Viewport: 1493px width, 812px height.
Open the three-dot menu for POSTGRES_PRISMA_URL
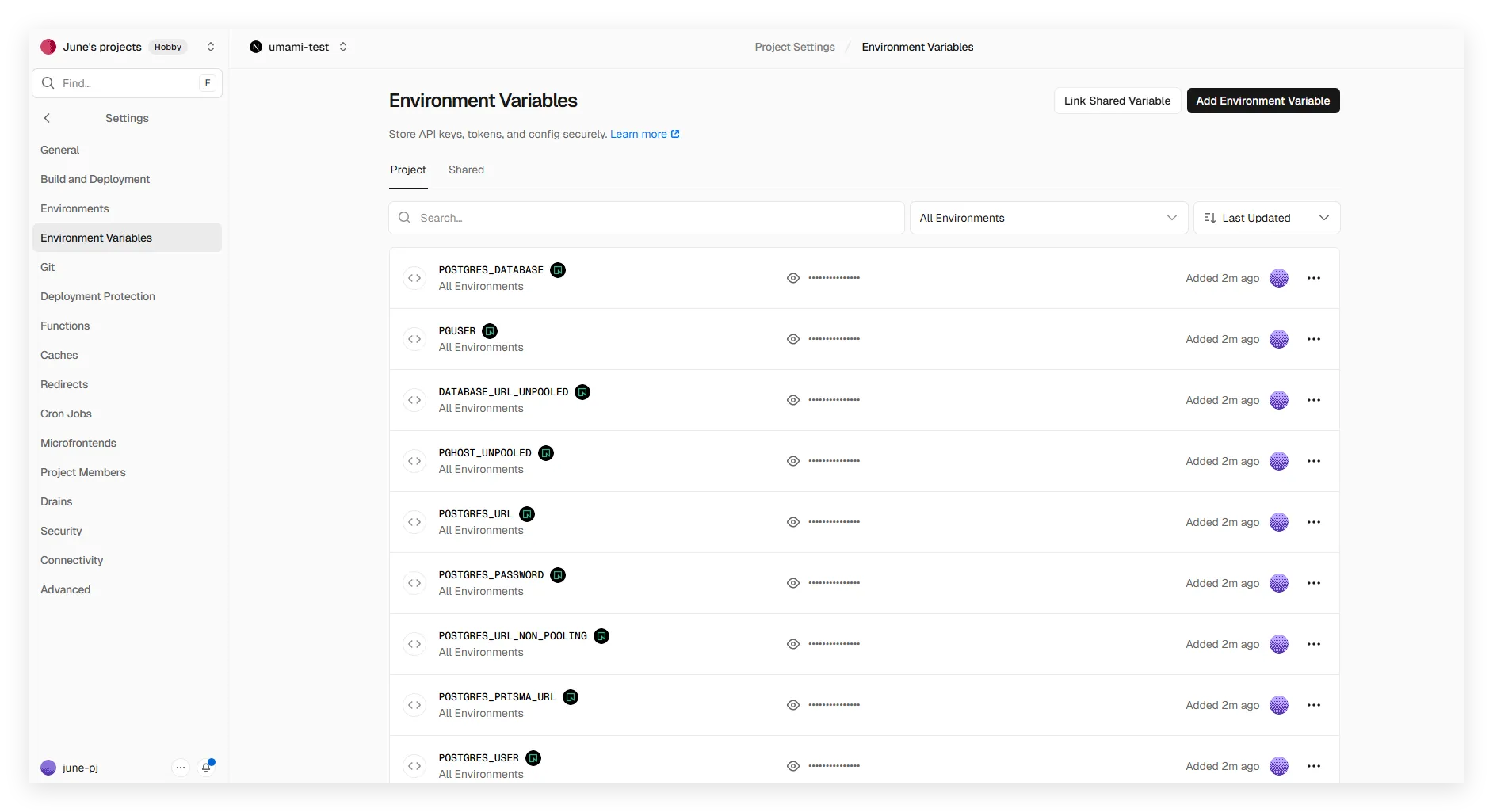click(1313, 705)
